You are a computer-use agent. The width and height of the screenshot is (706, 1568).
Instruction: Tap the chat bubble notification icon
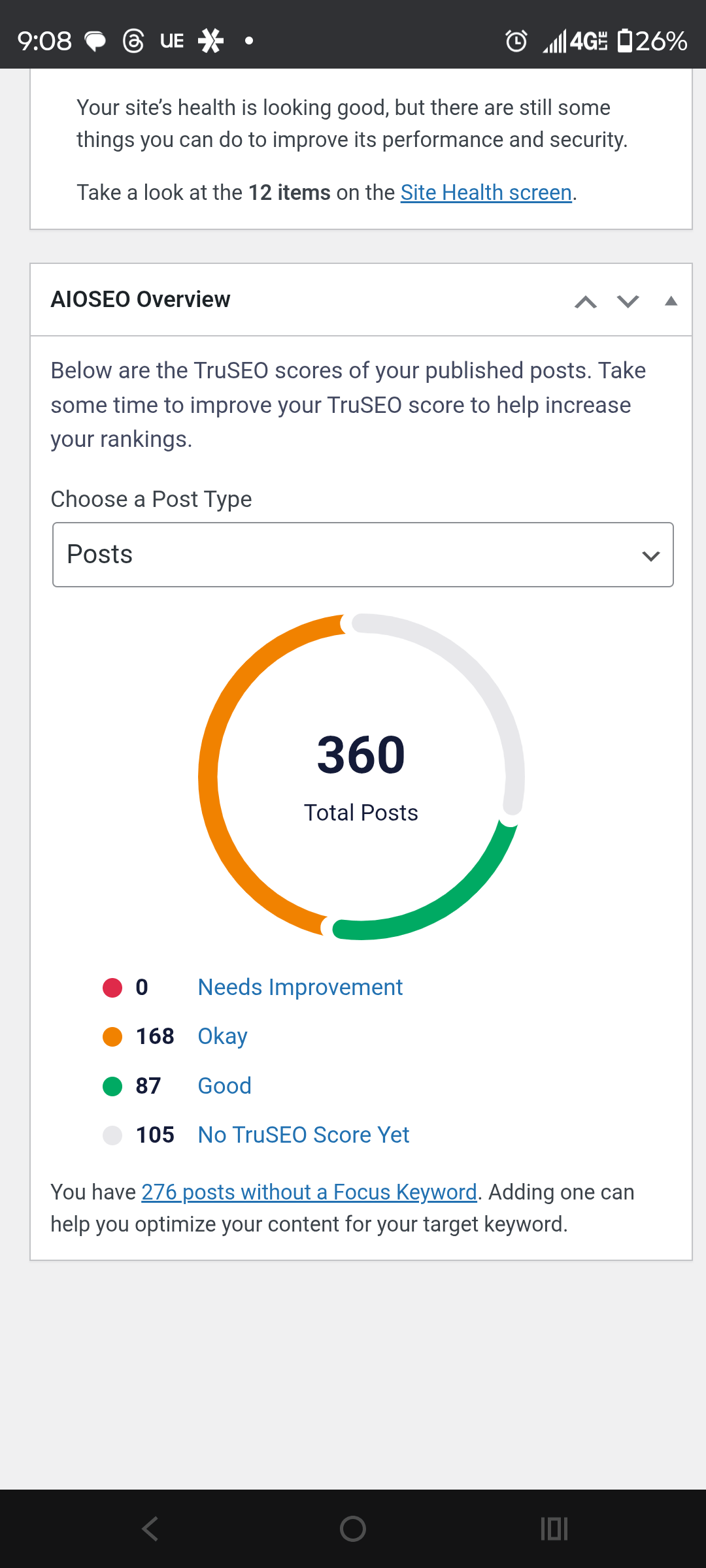[x=95, y=41]
